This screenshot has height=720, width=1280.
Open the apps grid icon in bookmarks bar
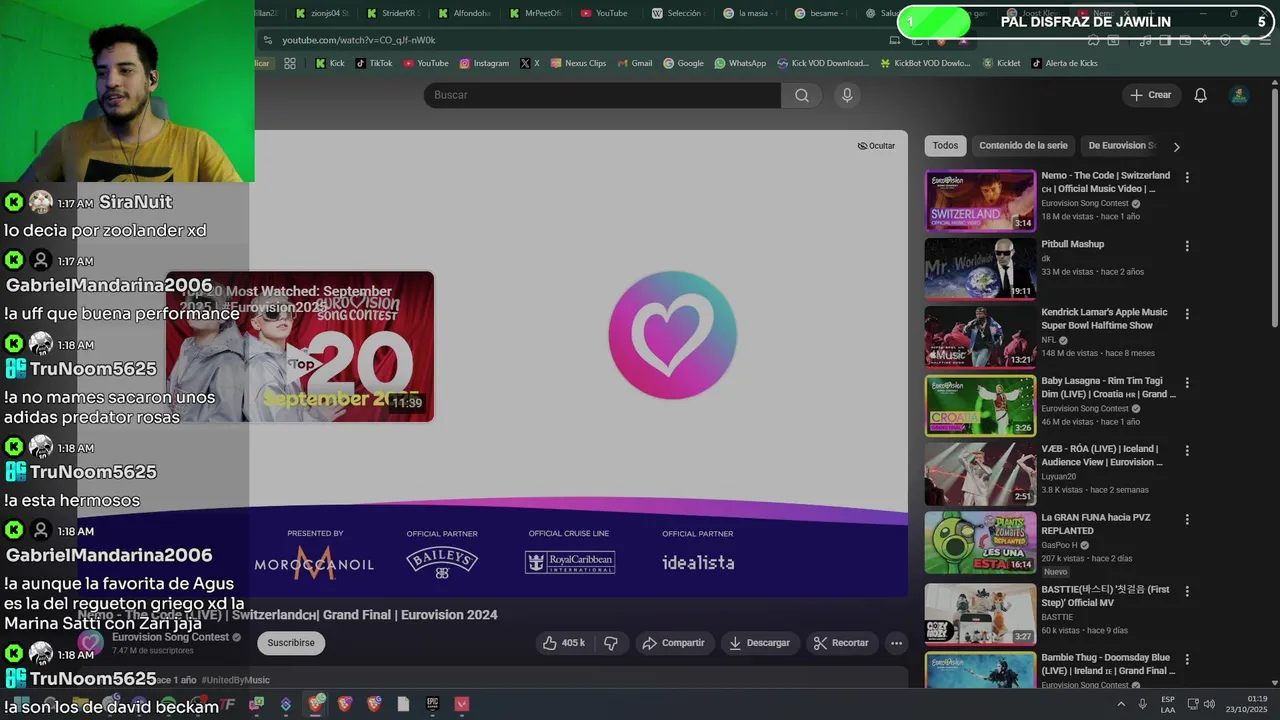pyautogui.click(x=290, y=63)
